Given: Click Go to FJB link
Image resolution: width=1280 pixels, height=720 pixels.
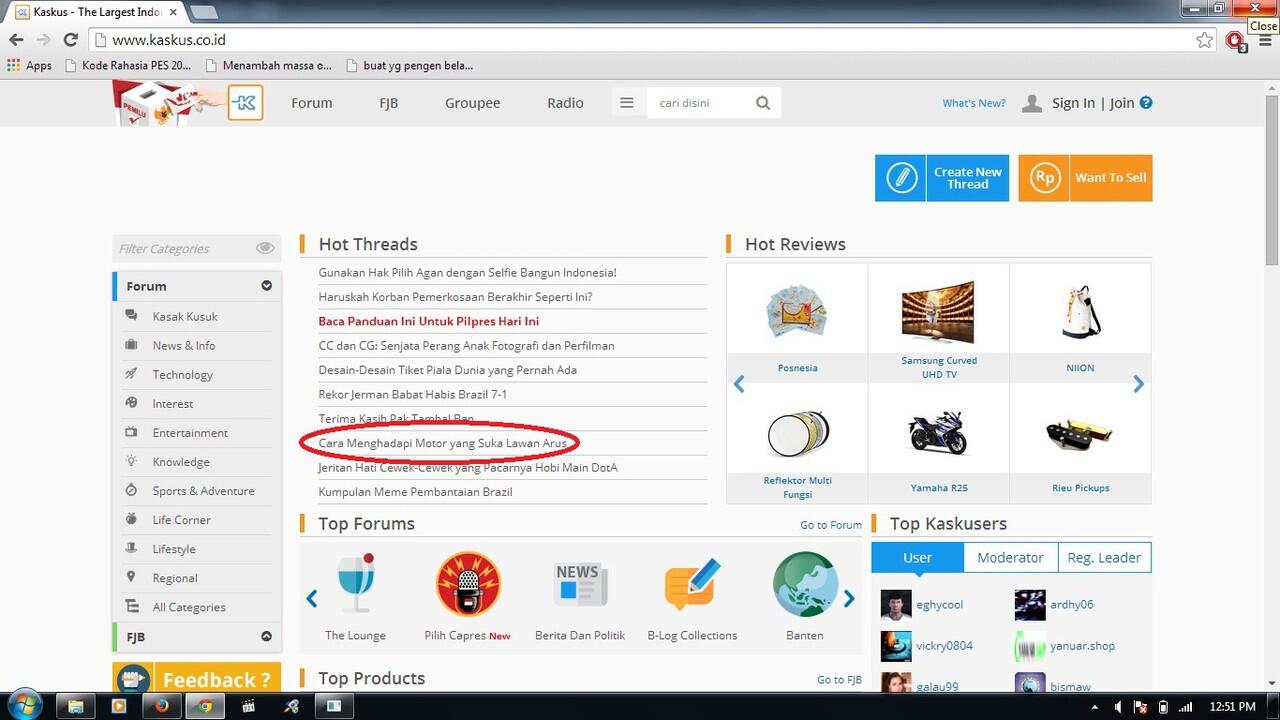Looking at the screenshot, I should [x=839, y=680].
